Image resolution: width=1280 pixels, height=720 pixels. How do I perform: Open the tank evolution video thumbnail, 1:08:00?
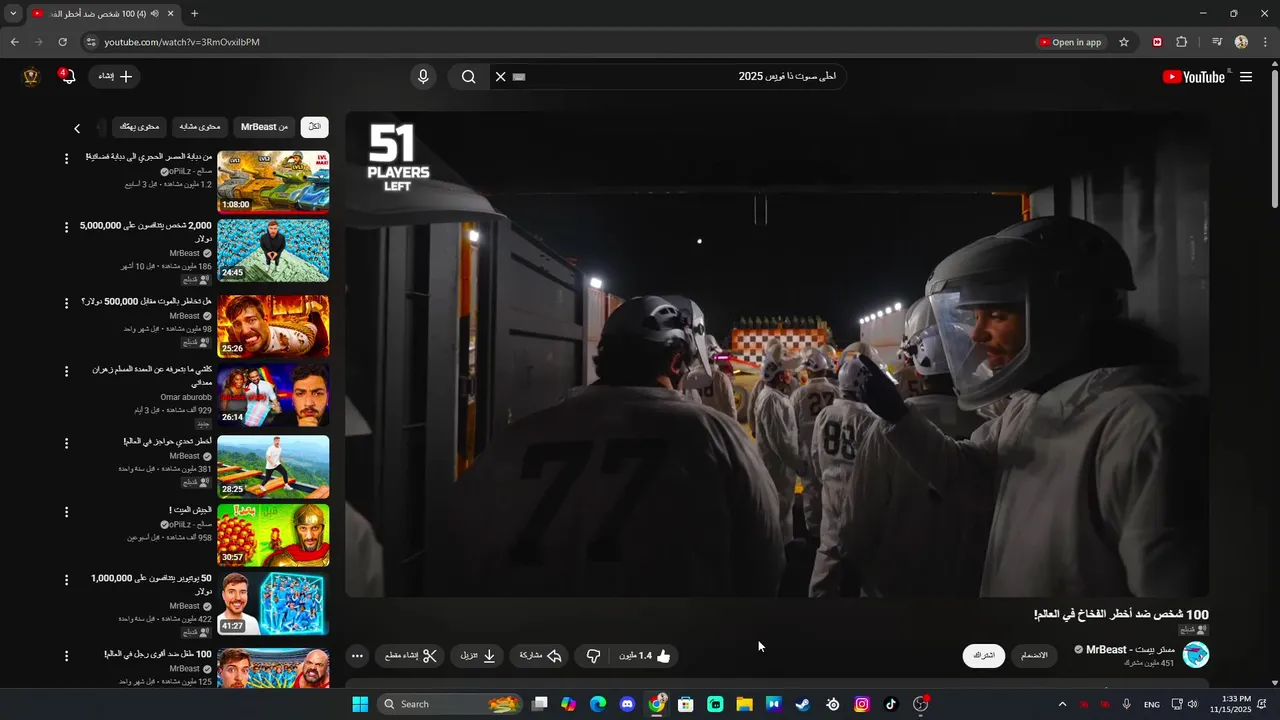(273, 182)
